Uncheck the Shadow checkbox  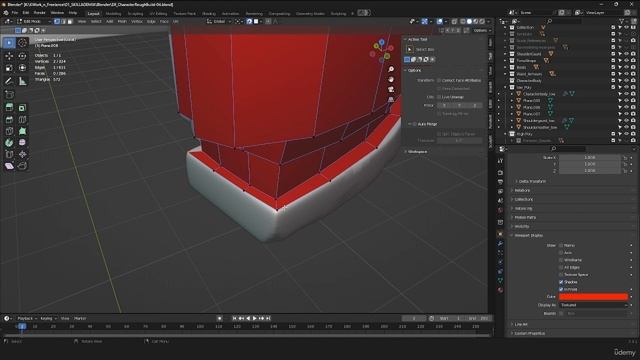tap(561, 282)
